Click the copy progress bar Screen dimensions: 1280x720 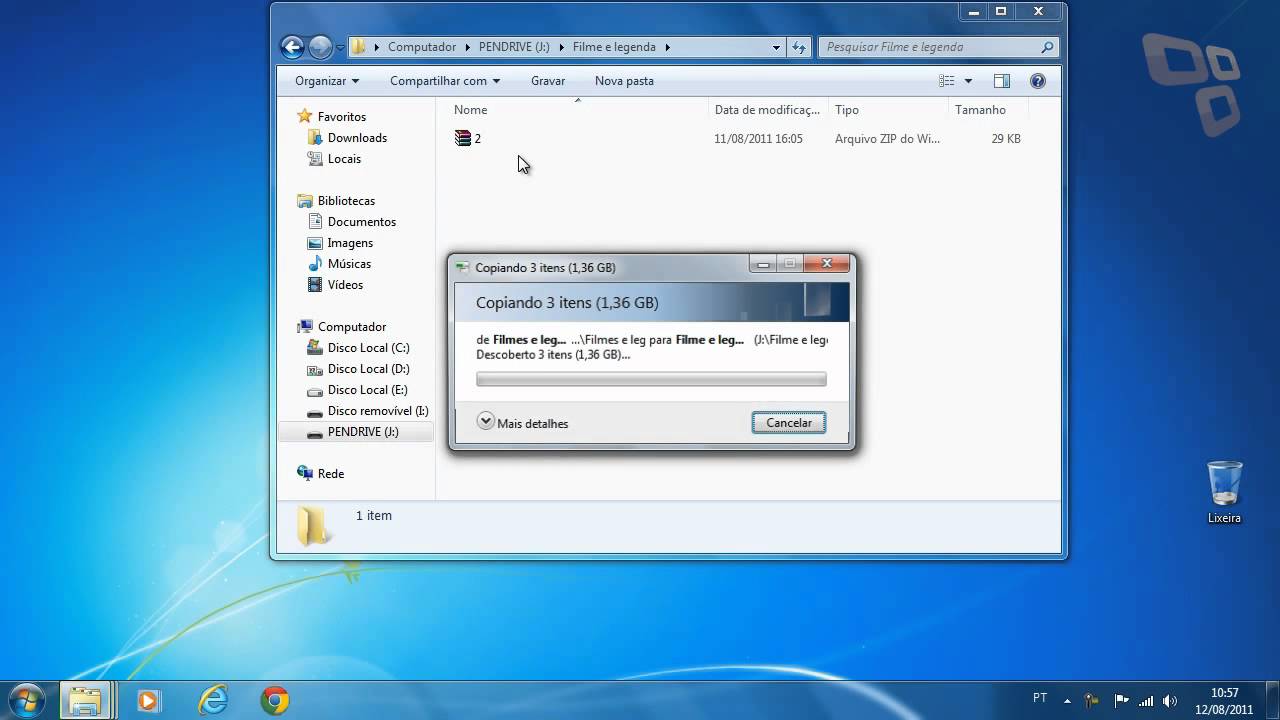651,379
